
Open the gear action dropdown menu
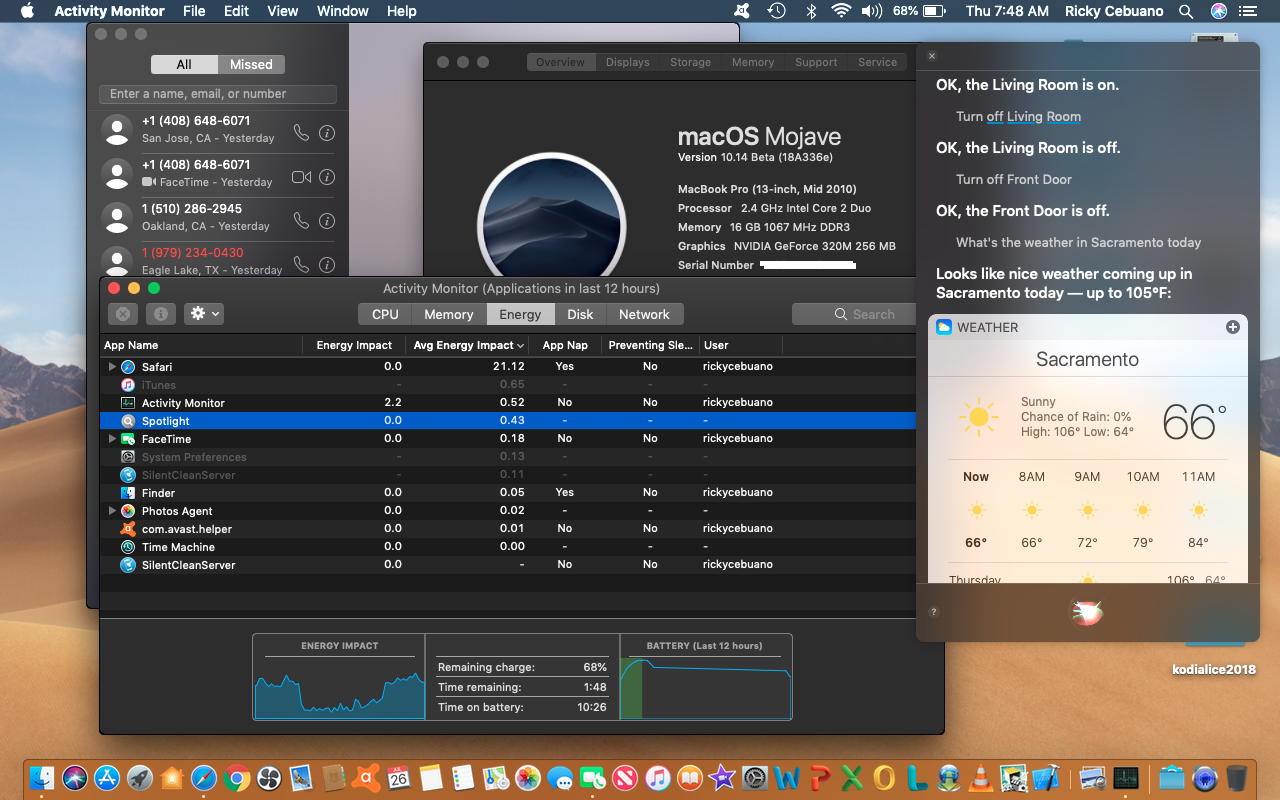[205, 314]
